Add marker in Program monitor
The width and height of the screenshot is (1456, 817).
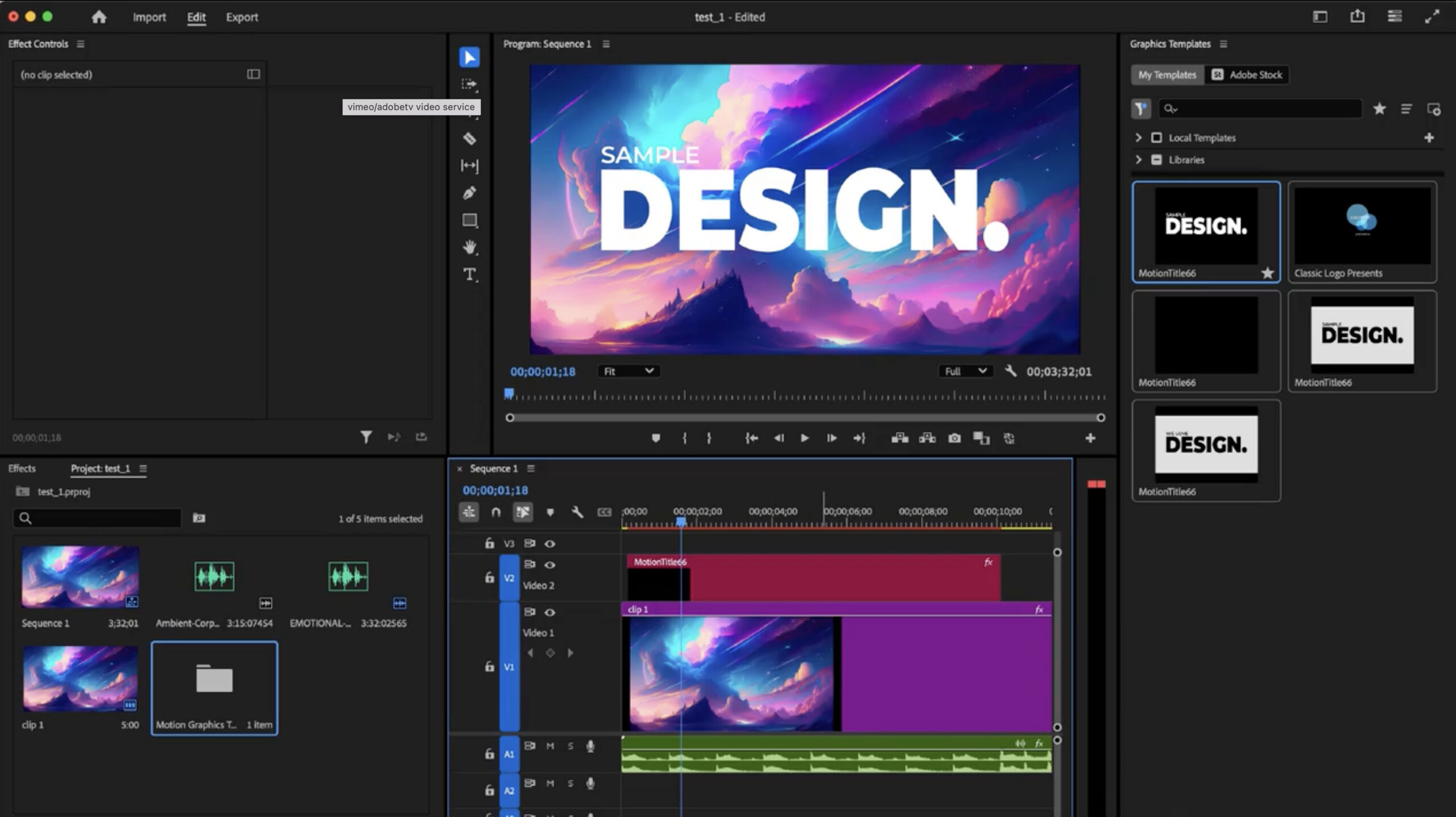pos(656,438)
